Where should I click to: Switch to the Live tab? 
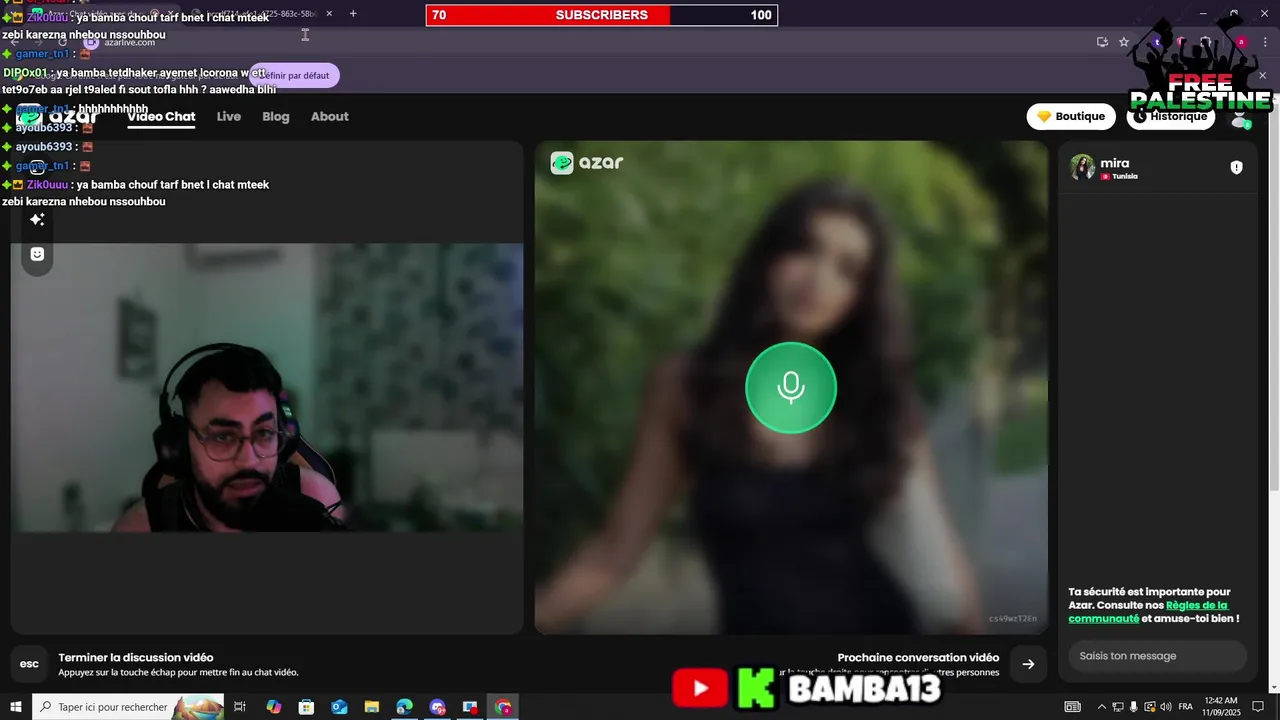click(x=229, y=116)
